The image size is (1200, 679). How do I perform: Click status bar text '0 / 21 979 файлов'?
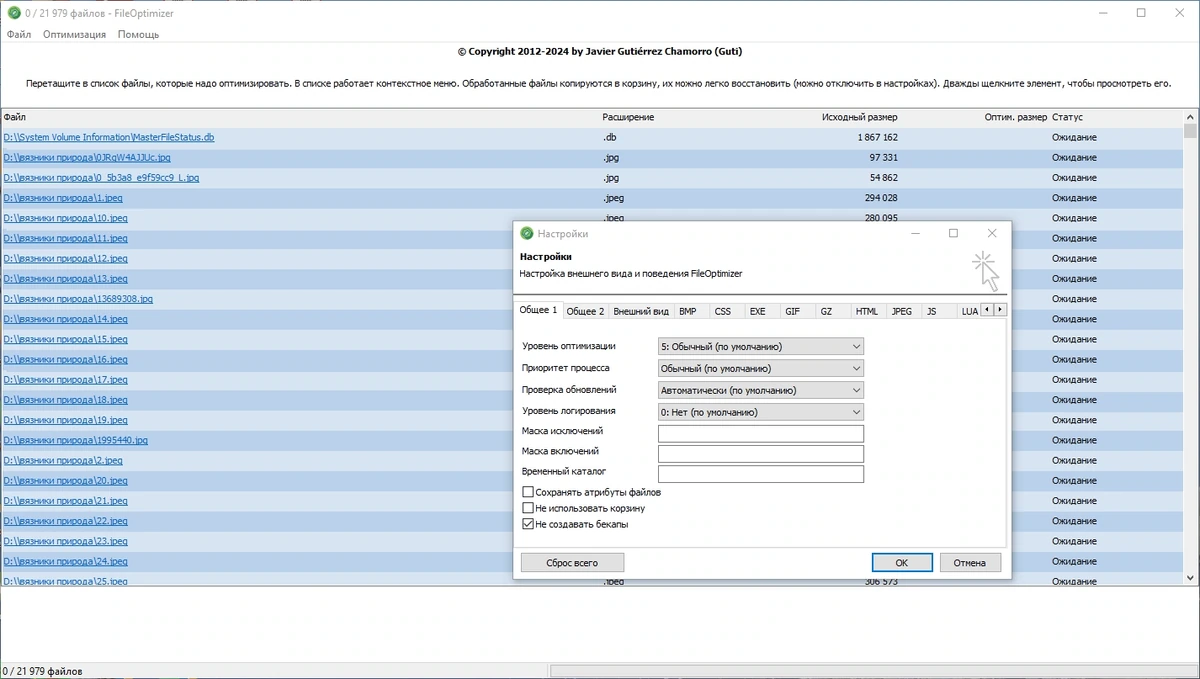(42, 671)
